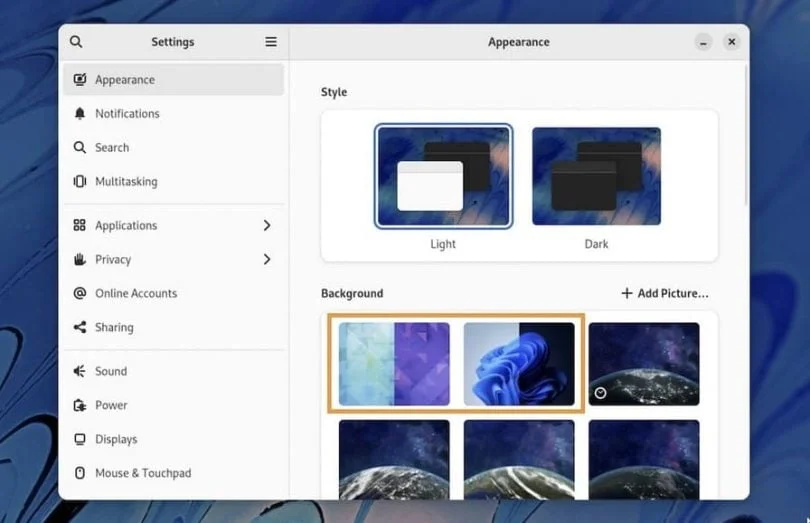Click the Privacy hand icon
This screenshot has width=810, height=523.
[80, 259]
